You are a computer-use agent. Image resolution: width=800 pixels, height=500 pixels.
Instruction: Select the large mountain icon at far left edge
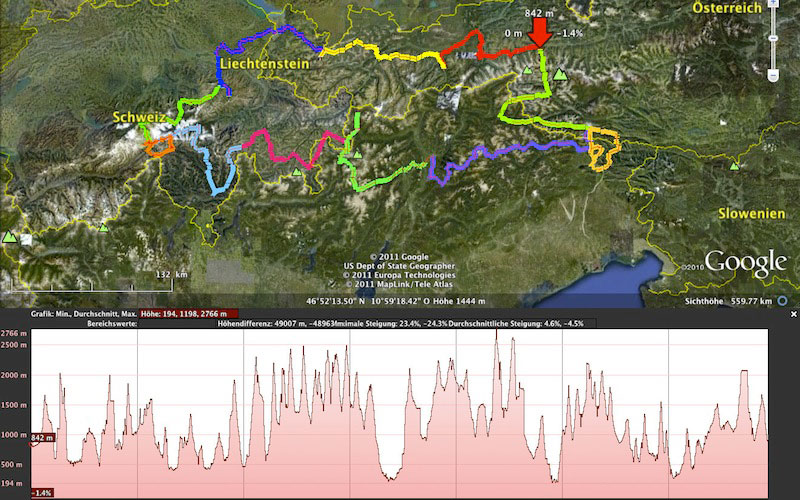10,237
